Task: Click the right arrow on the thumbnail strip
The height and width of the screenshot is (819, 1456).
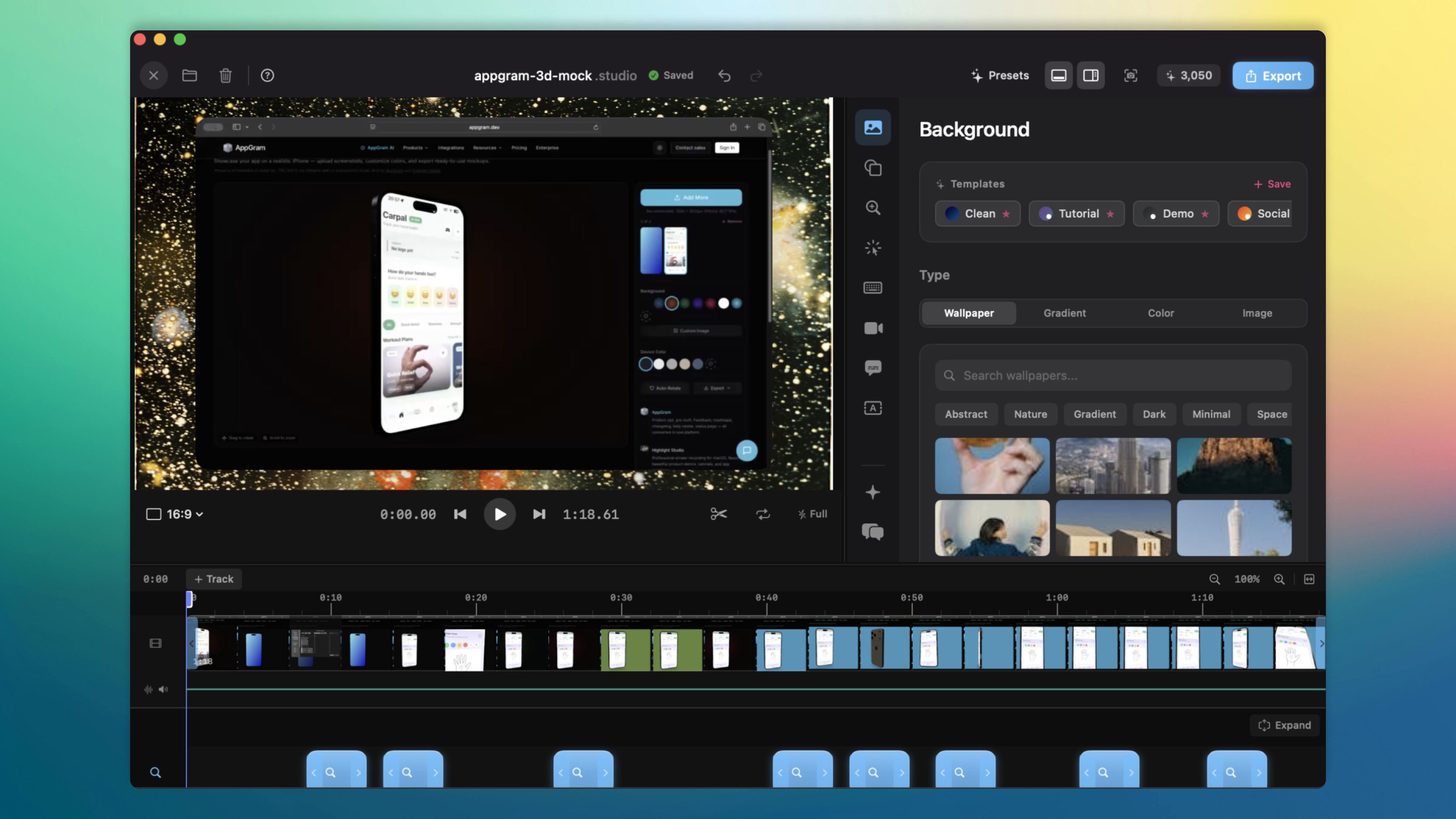Action: (1322, 643)
